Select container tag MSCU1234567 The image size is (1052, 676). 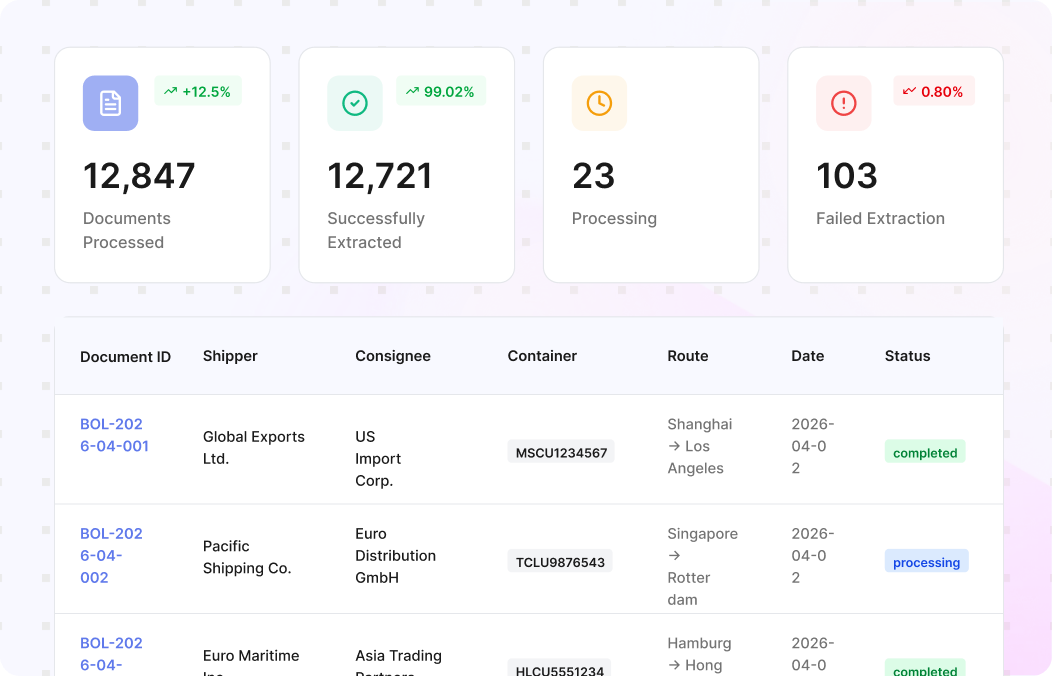click(x=561, y=453)
